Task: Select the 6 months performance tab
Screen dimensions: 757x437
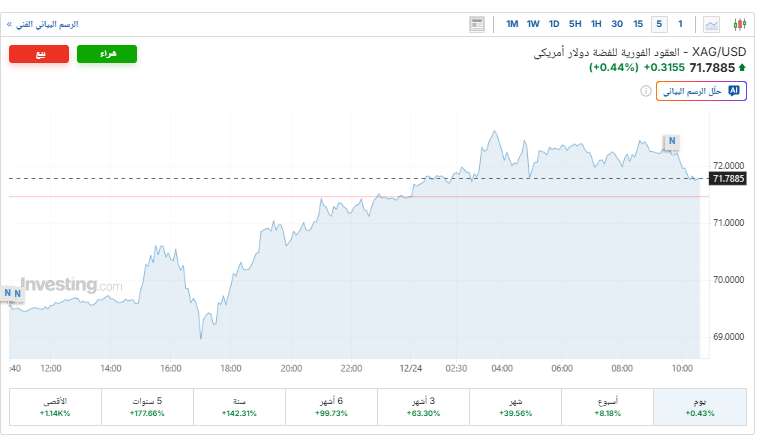Action: click(x=331, y=406)
